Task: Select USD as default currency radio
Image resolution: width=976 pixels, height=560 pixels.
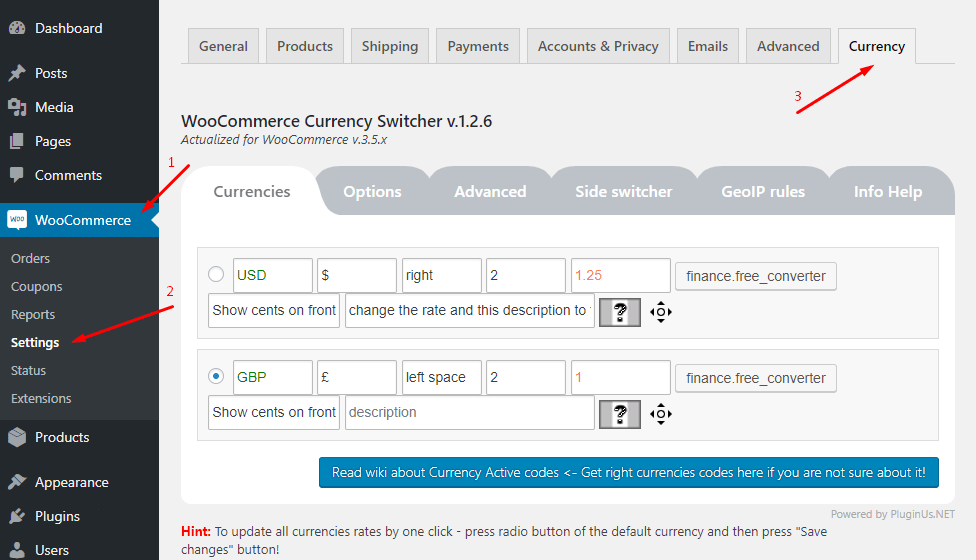Action: click(x=216, y=274)
